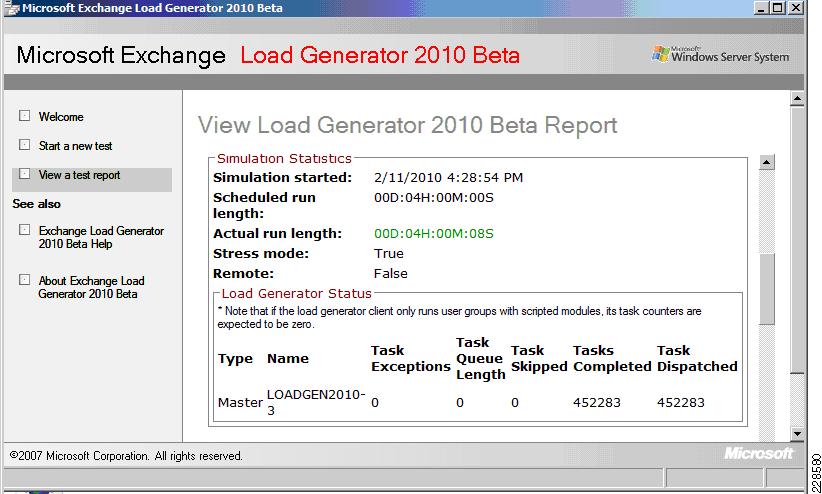
Task: Select the Start a new test link
Action: [x=75, y=146]
